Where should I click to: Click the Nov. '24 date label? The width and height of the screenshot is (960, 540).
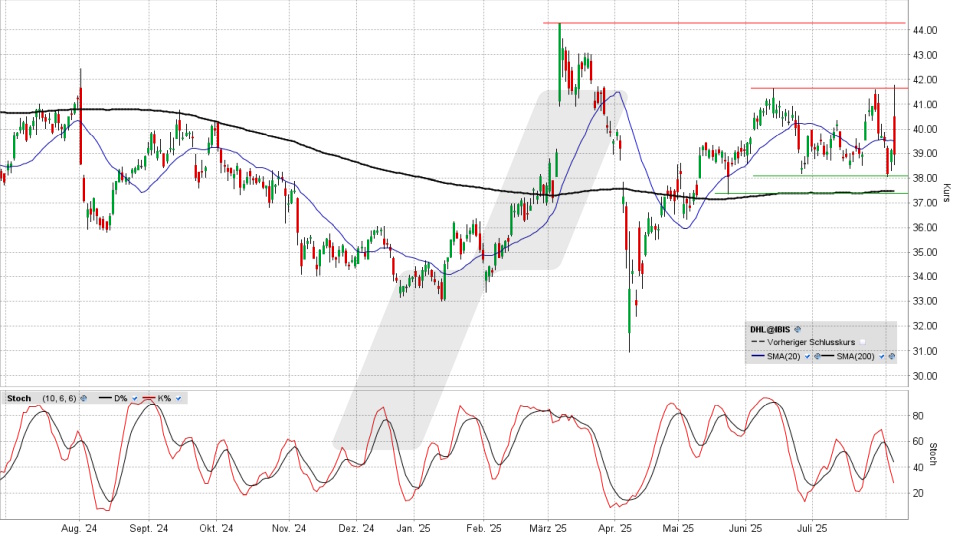pyautogui.click(x=289, y=528)
